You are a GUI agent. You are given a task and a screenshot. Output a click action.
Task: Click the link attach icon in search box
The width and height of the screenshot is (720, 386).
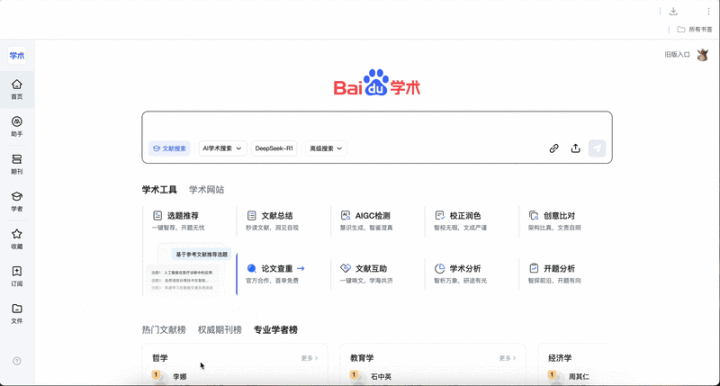click(x=554, y=148)
